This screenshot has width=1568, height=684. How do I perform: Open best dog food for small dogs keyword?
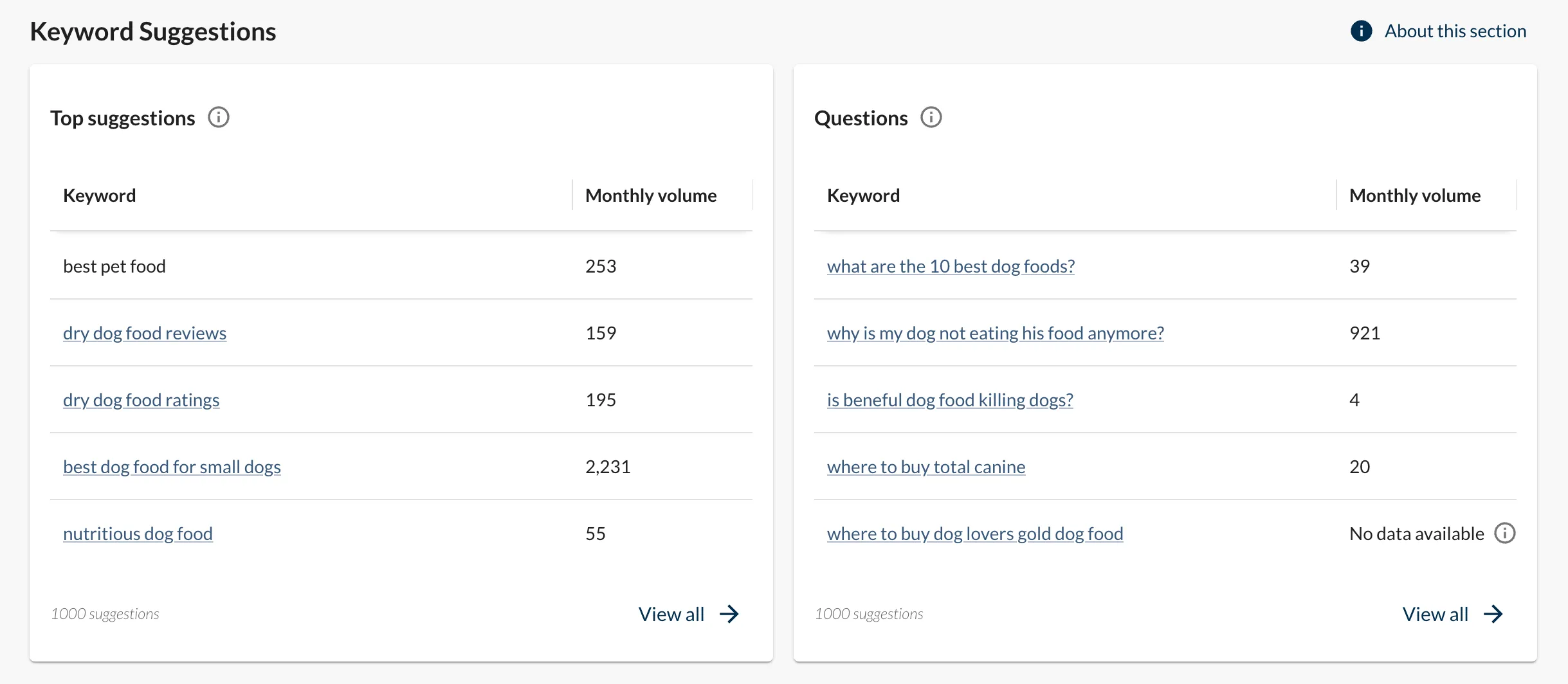coord(172,467)
